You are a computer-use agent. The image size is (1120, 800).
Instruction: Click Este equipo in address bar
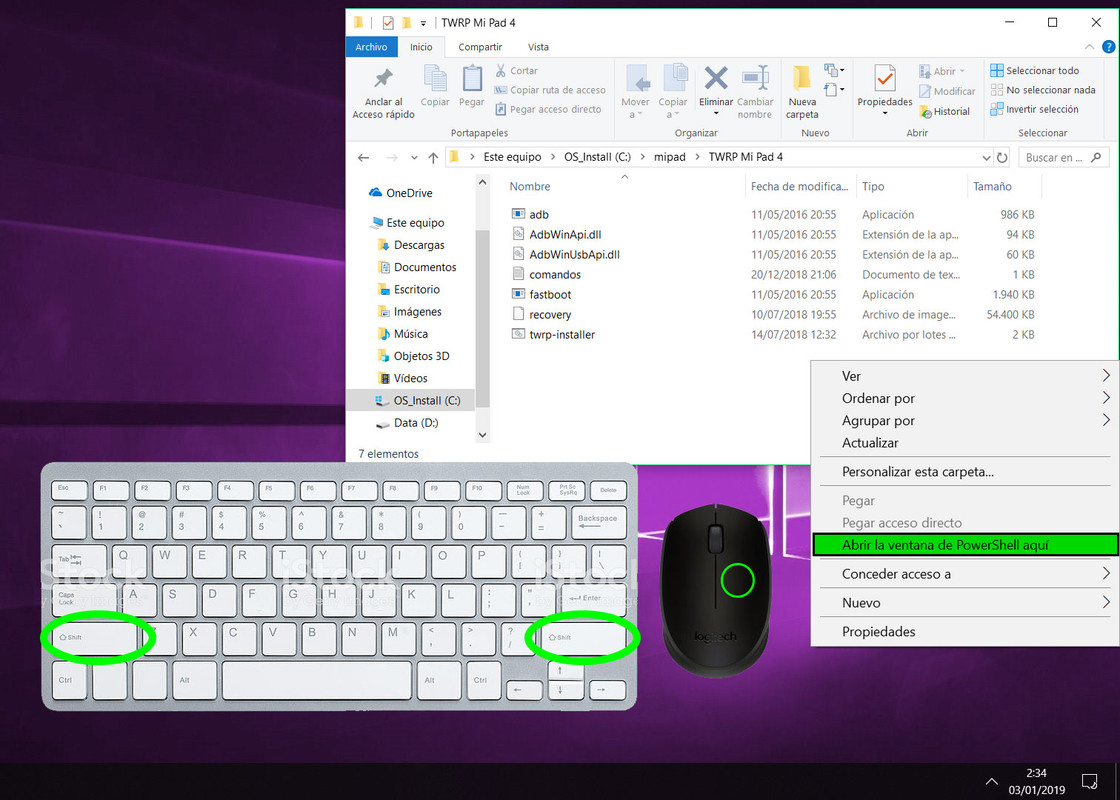[512, 157]
